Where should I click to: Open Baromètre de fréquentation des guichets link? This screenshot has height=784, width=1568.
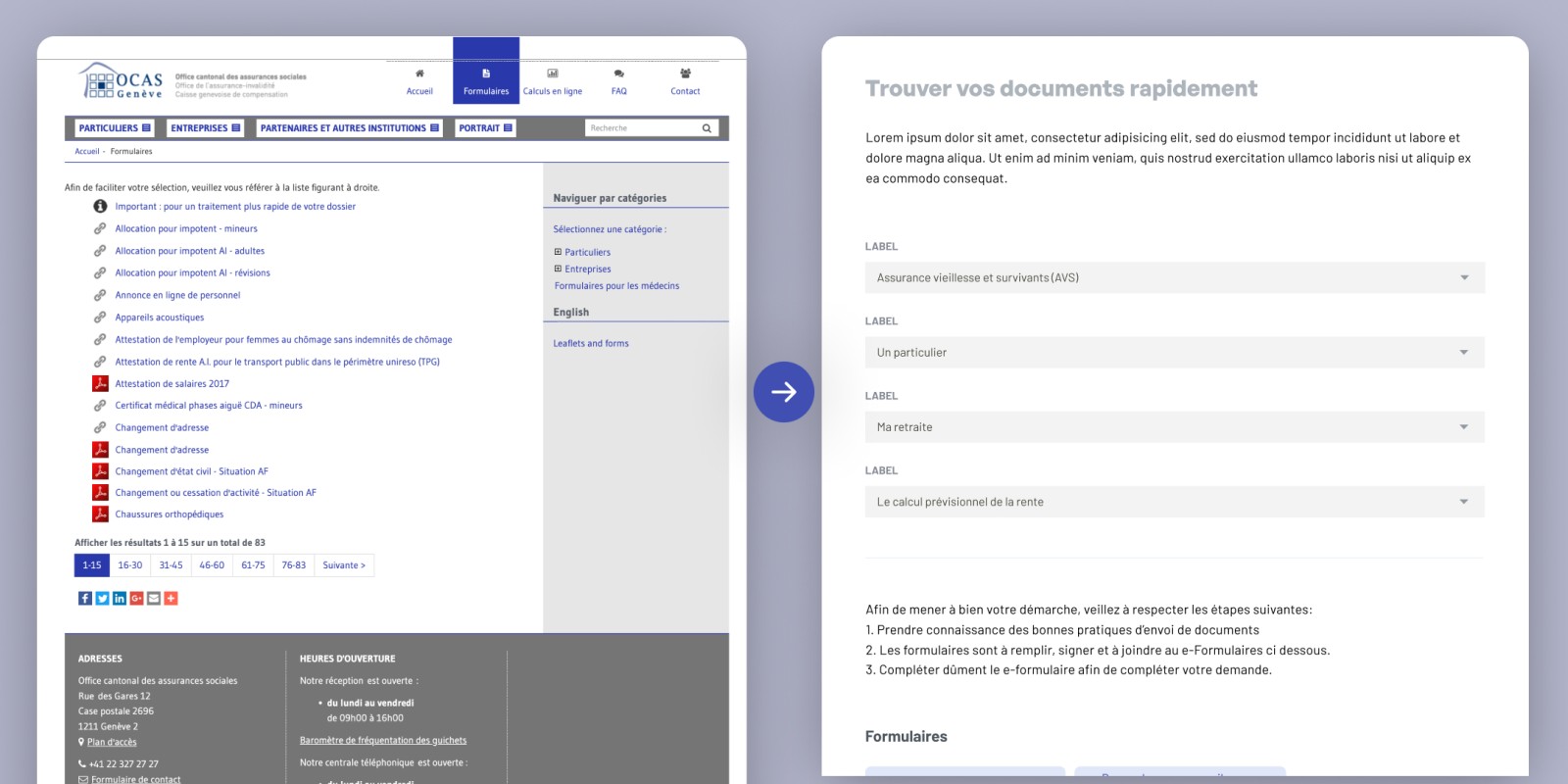(383, 741)
